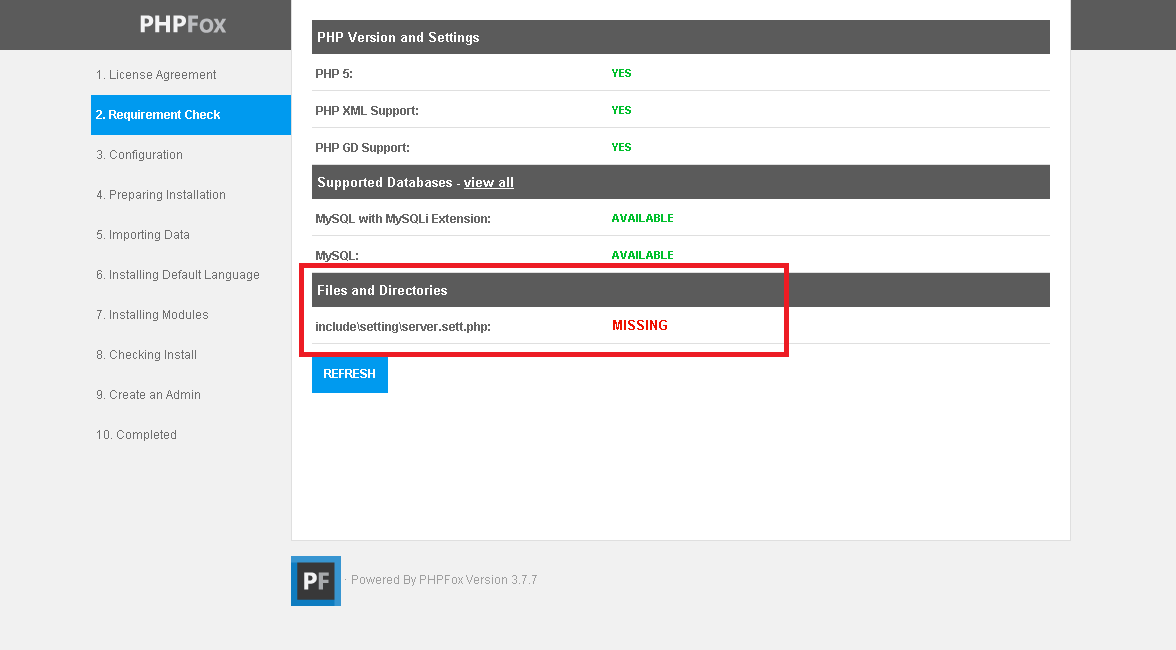1176x650 pixels.
Task: Click the YES value for PHP 5
Action: coord(621,73)
